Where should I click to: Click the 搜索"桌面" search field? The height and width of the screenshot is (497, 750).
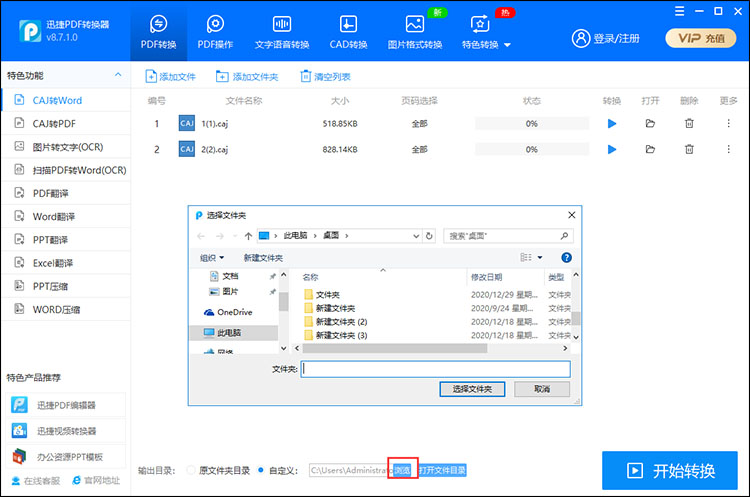(x=508, y=236)
